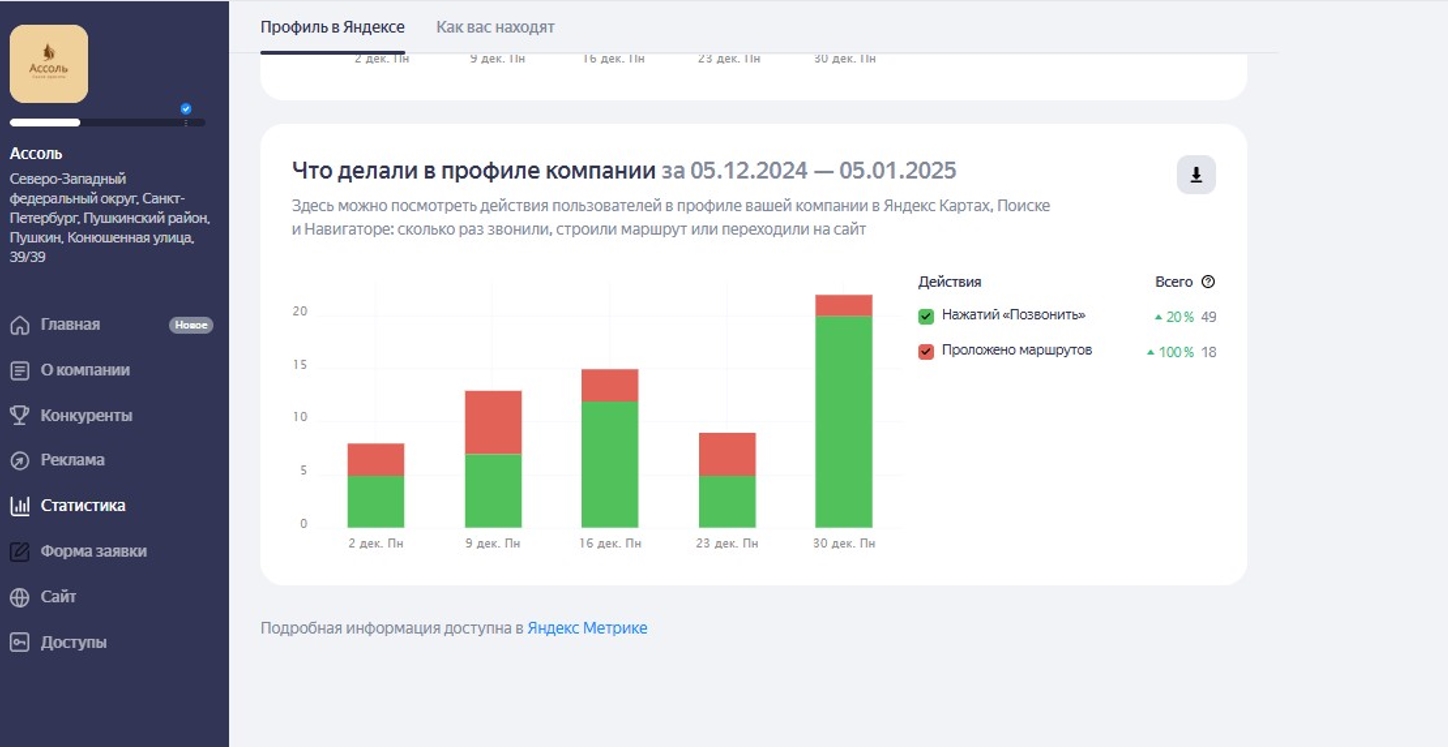Click the О компании document icon

coord(19,370)
